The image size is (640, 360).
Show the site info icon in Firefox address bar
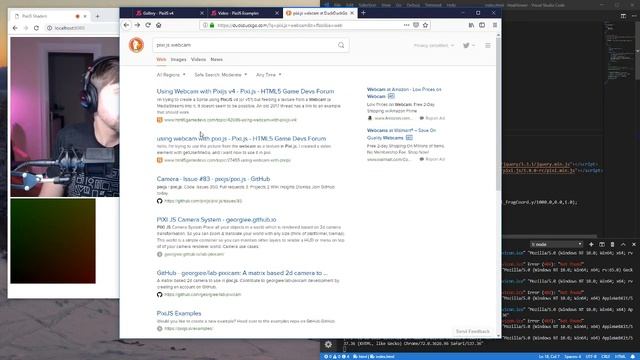(205, 25)
